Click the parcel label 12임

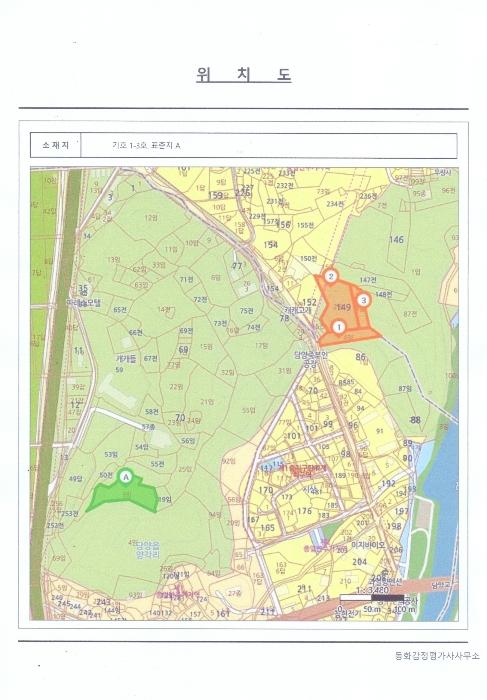click(x=151, y=218)
